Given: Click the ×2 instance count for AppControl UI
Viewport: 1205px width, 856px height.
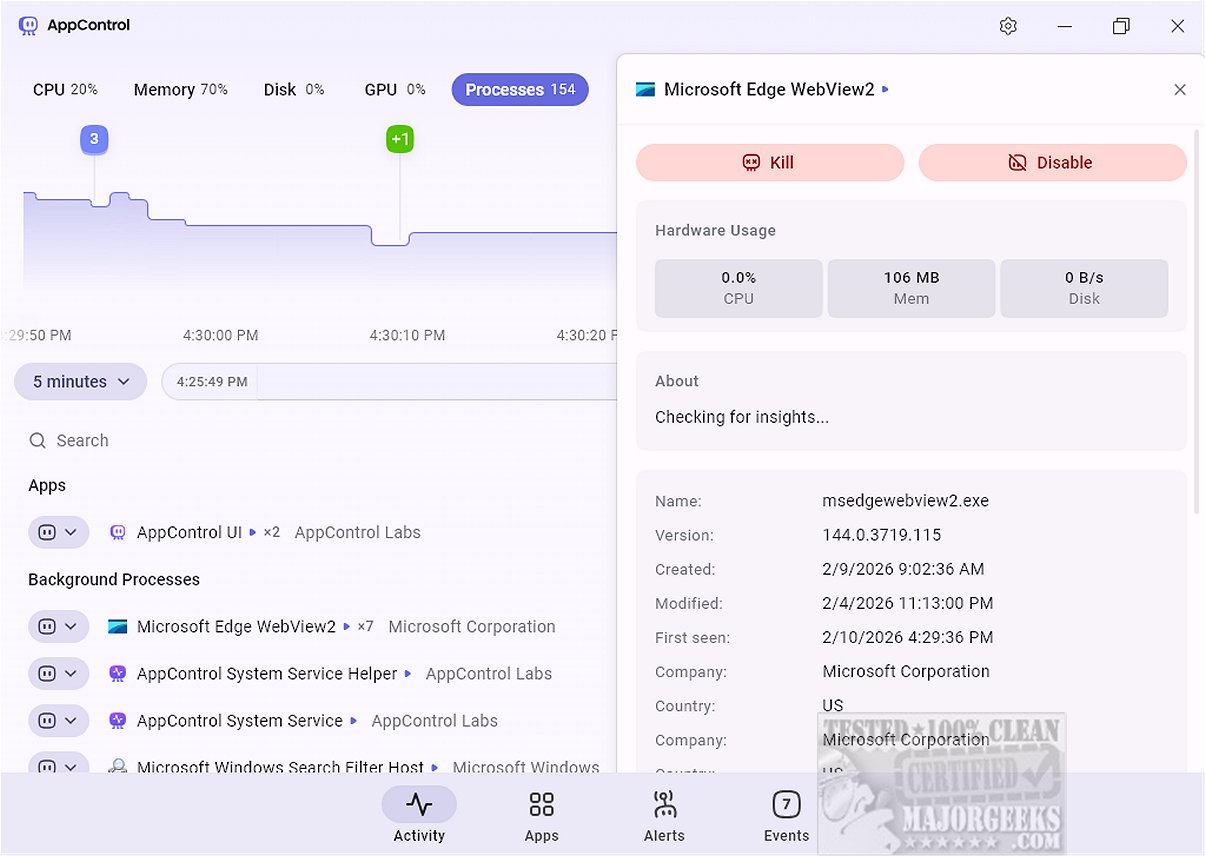Looking at the screenshot, I should (x=271, y=532).
